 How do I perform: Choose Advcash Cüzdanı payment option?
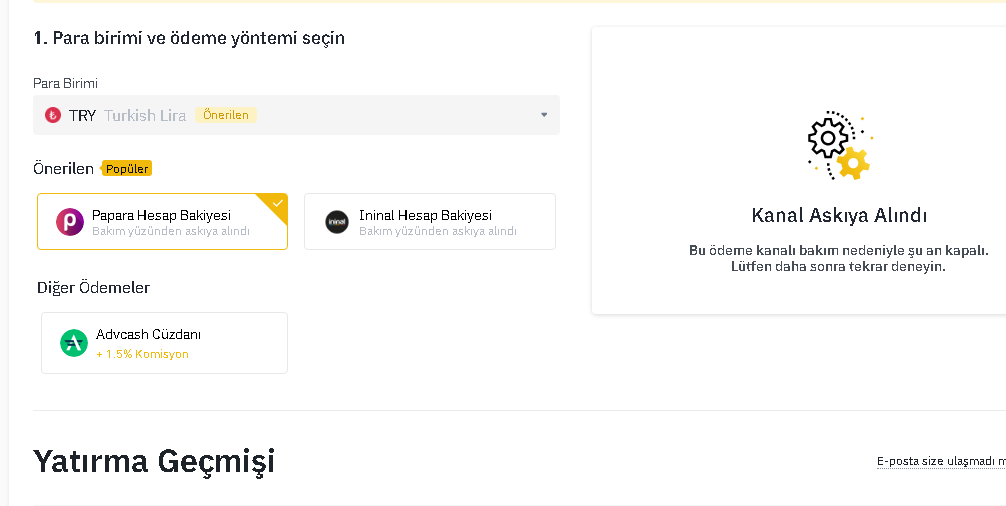[x=164, y=343]
